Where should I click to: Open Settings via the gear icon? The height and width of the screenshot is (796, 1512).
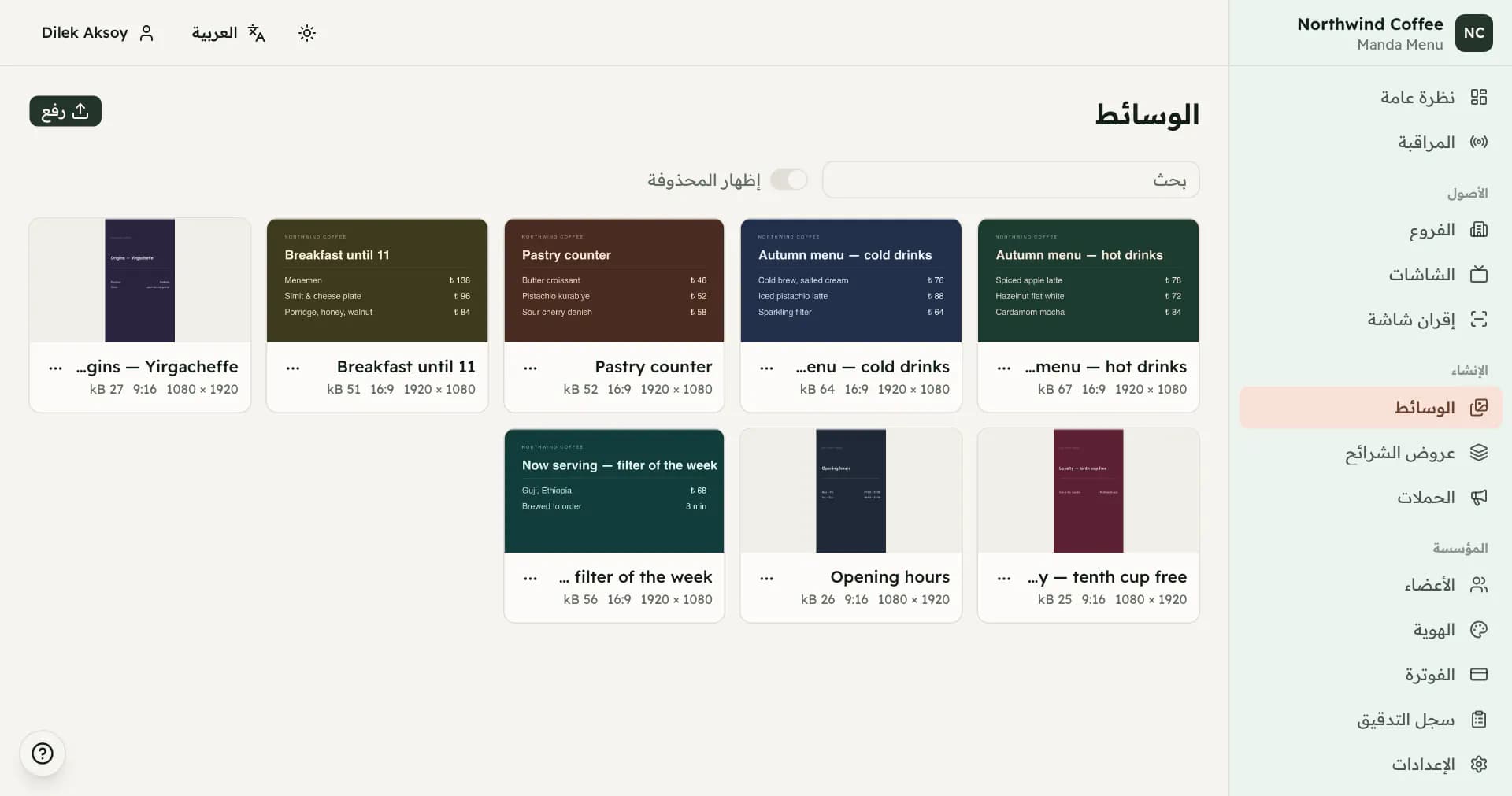[1479, 765]
